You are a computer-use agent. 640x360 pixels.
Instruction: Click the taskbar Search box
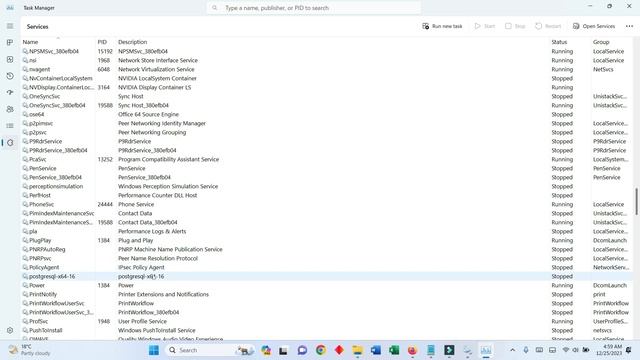210,350
